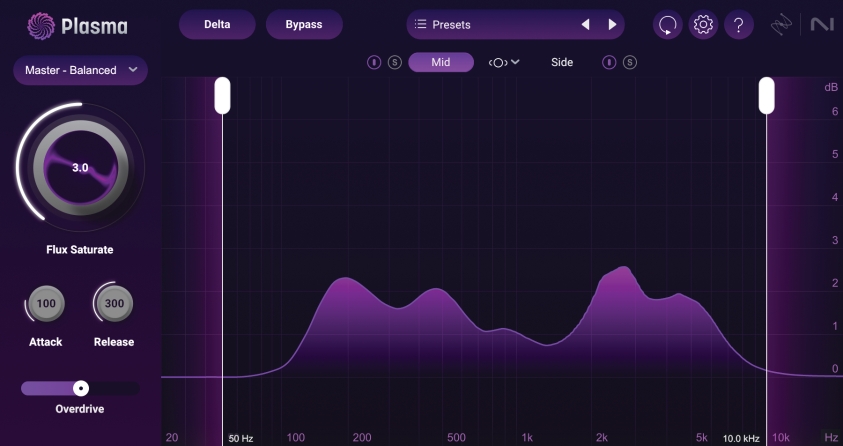Click the Plasma logo icon

coord(41,25)
